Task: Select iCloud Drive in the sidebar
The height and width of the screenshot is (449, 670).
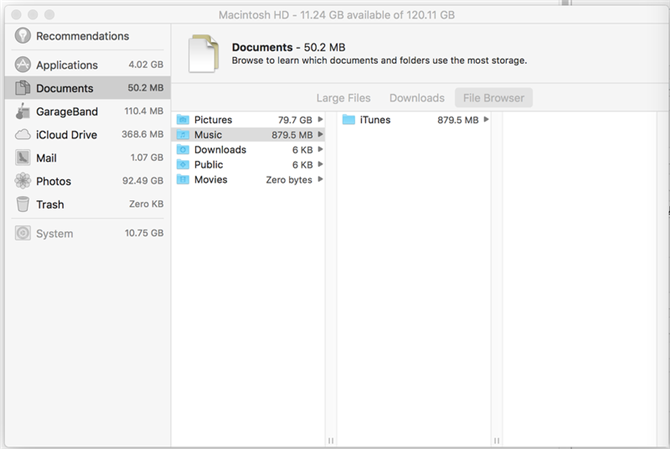Action: pyautogui.click(x=88, y=135)
